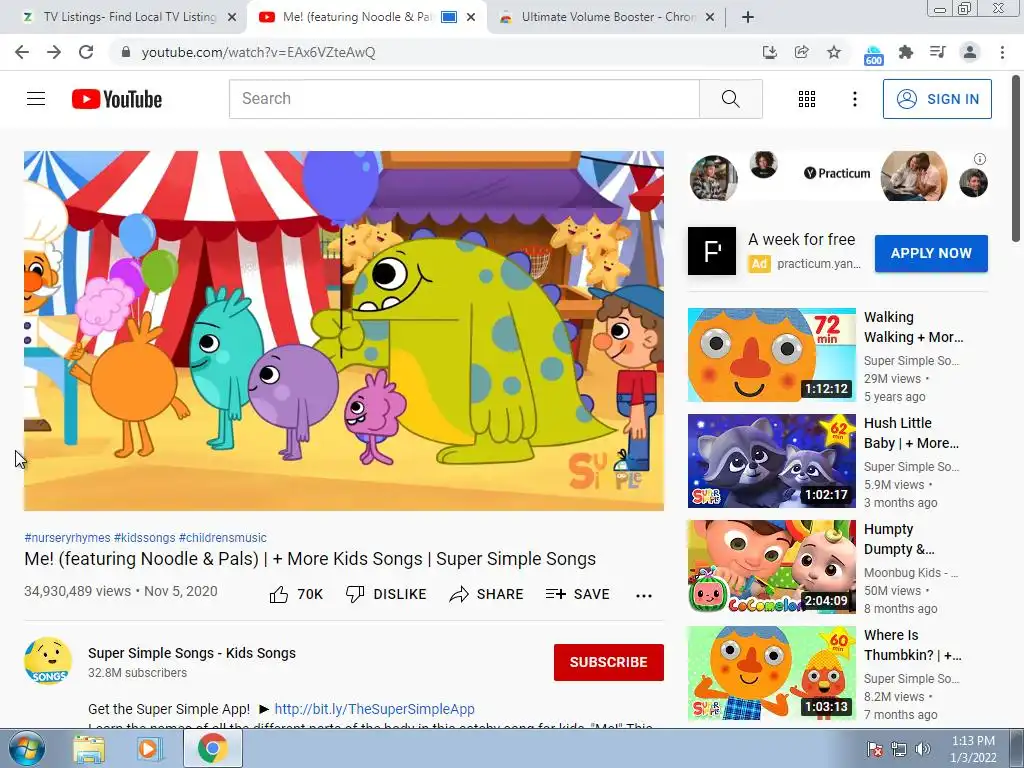
Task: Open the ad info circle icon
Action: 980,159
